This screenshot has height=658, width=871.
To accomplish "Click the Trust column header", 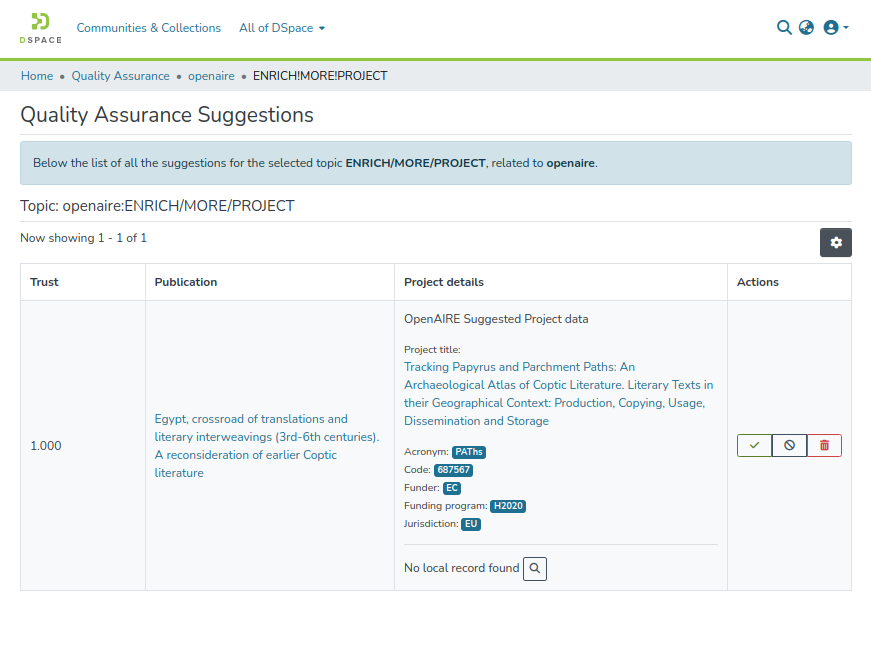I will click(45, 282).
